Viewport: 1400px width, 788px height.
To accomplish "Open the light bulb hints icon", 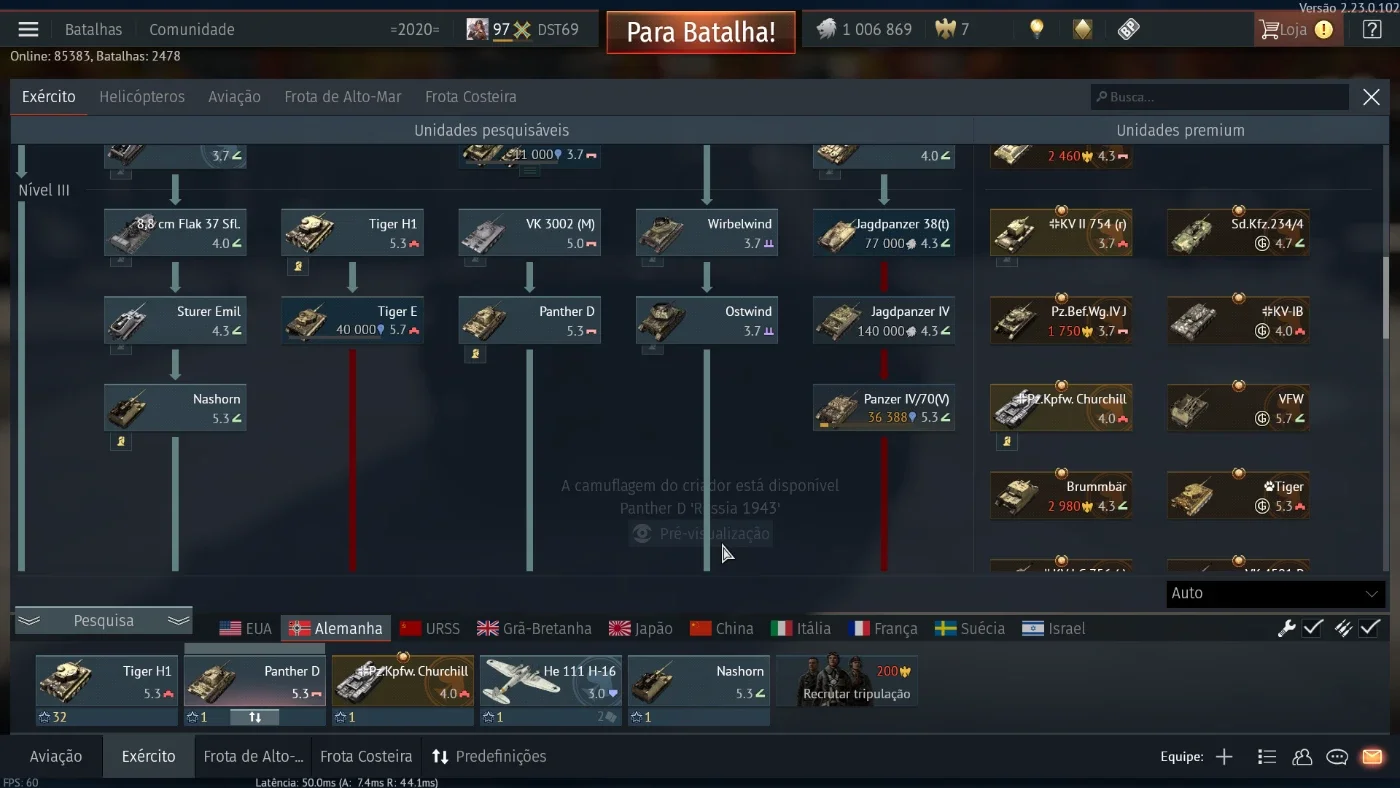I will (1037, 29).
